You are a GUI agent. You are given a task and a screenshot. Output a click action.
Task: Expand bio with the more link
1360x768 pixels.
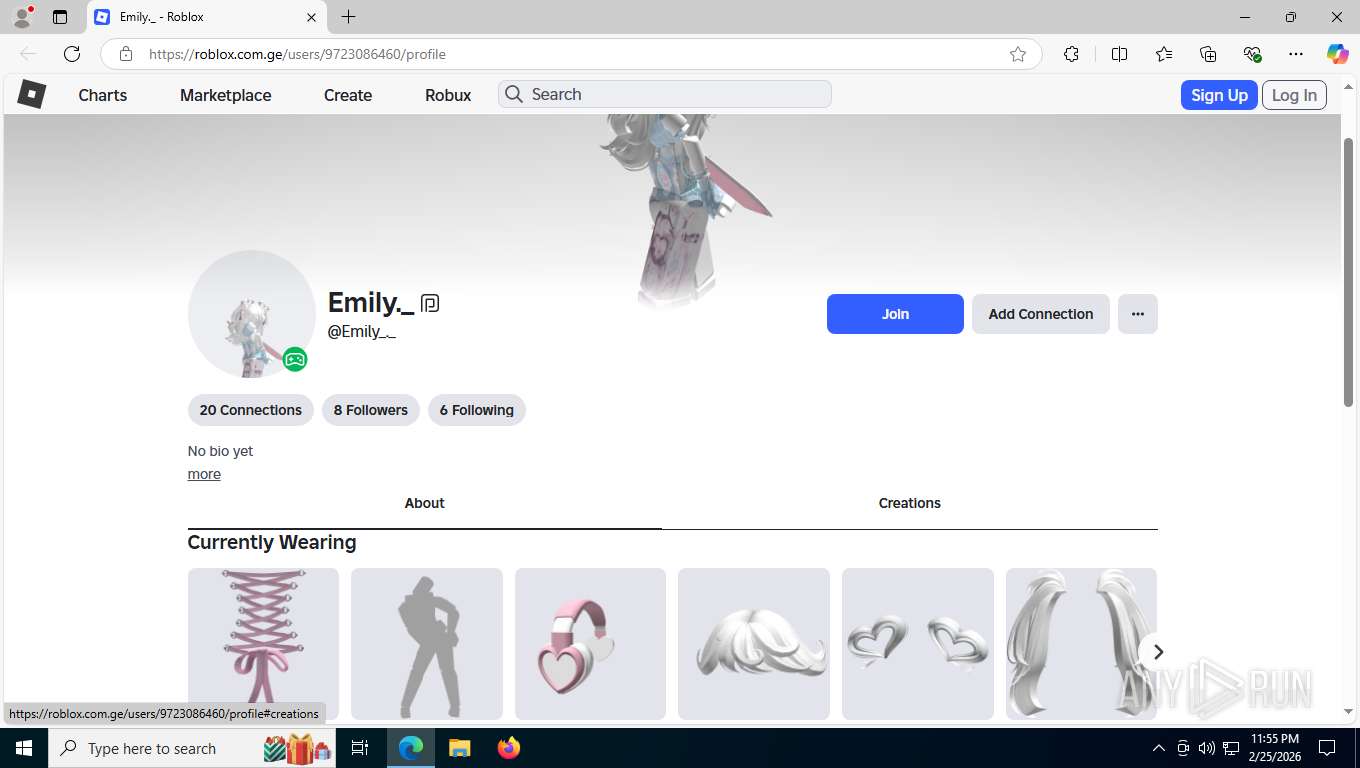(x=204, y=474)
